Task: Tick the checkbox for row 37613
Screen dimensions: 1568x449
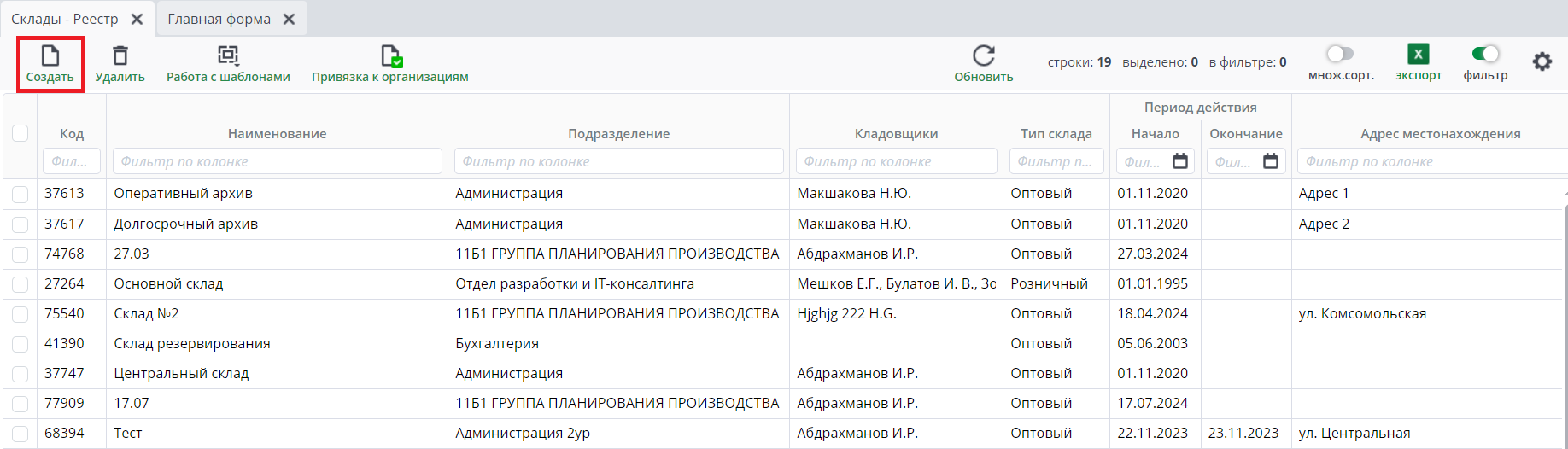Action: (x=20, y=195)
